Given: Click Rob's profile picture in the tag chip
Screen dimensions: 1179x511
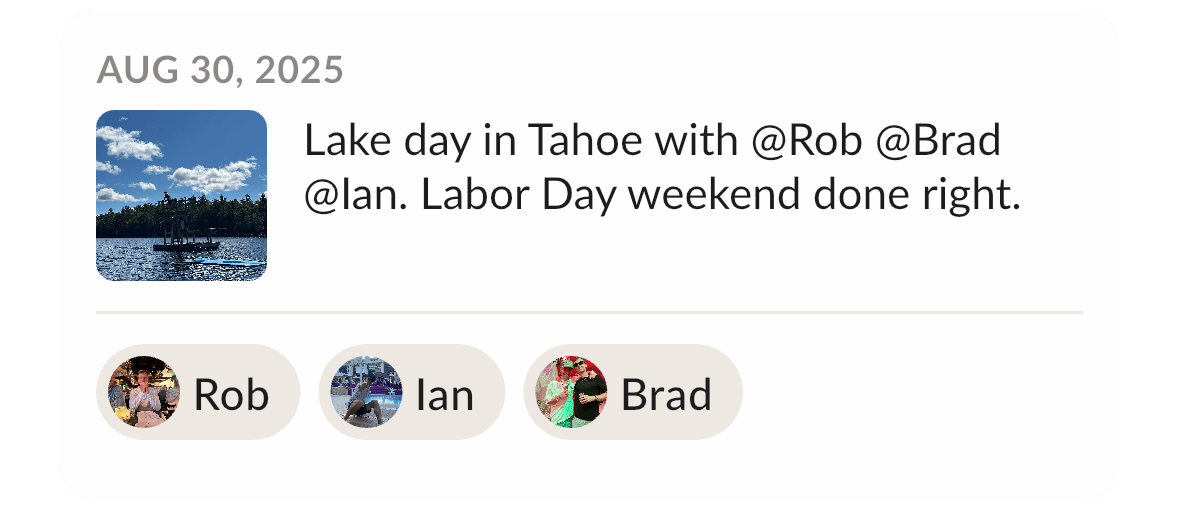Looking at the screenshot, I should (x=144, y=392).
